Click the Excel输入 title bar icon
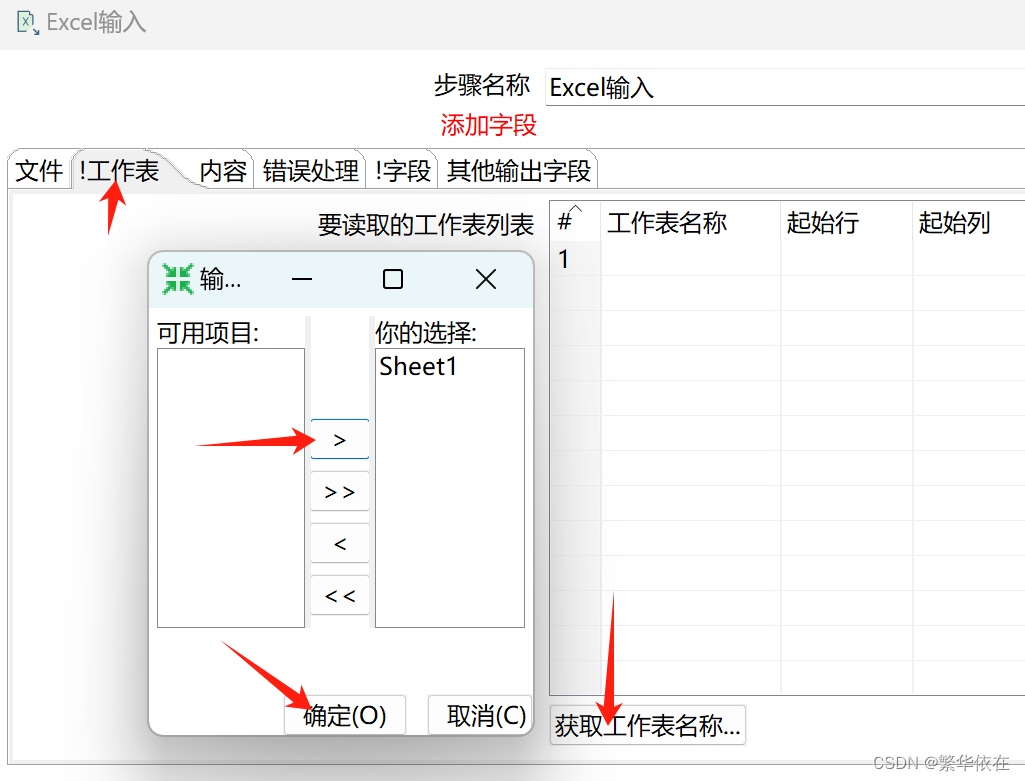 pyautogui.click(x=27, y=23)
